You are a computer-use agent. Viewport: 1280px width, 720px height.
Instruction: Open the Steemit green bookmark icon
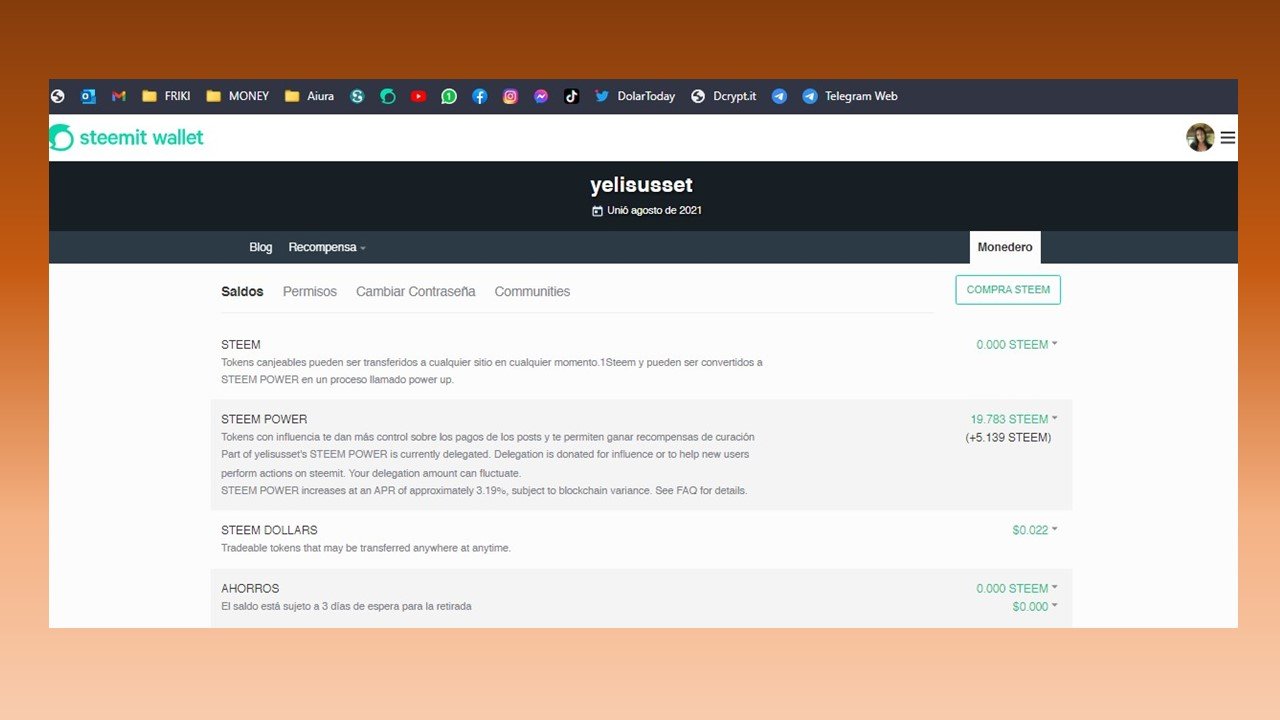coord(388,96)
